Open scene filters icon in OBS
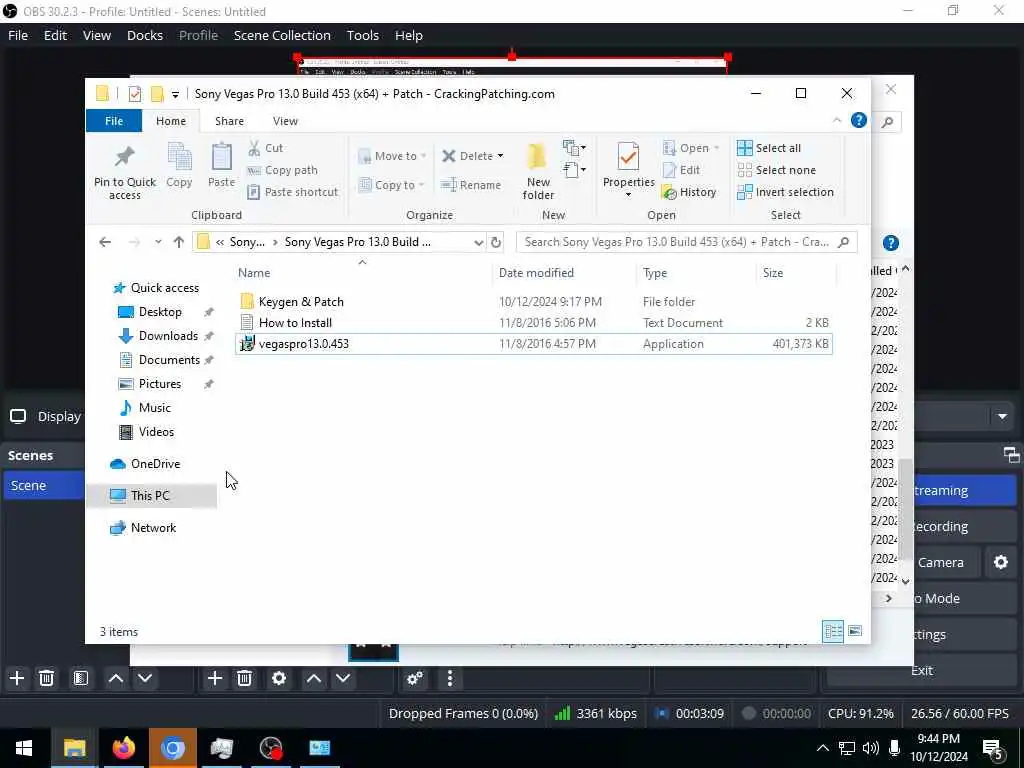1024x768 pixels. (x=80, y=679)
